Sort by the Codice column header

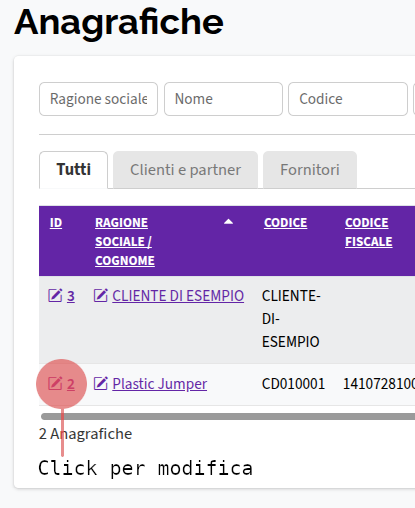[286, 223]
